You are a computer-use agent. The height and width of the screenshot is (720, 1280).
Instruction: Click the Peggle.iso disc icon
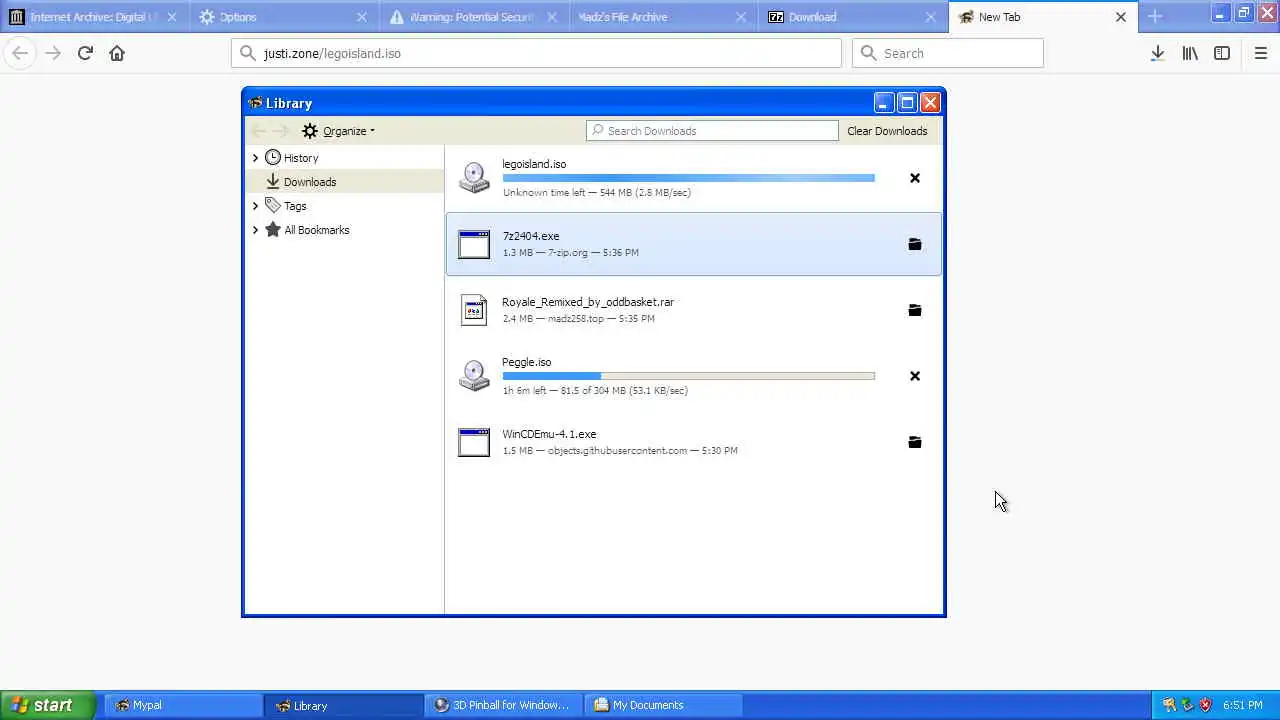[474, 375]
